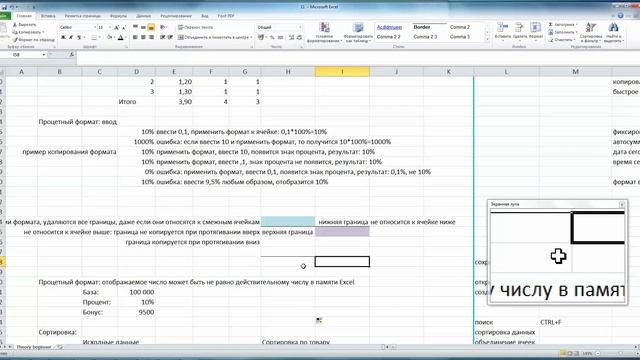This screenshot has height=360, width=640.
Task: Toggle top vertical alignment
Action: [135, 27]
